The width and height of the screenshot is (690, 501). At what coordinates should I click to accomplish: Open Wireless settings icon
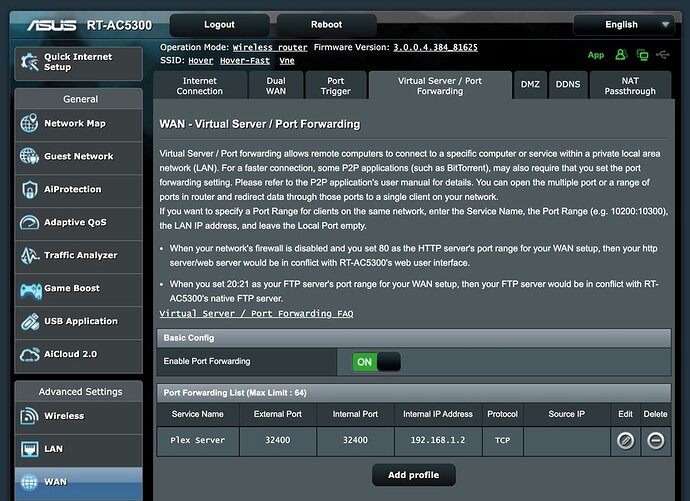pos(29,416)
